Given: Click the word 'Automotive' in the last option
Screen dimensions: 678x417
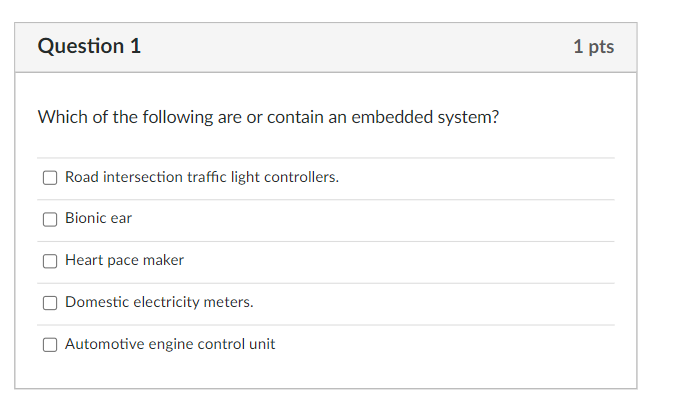Looking at the screenshot, I should [x=105, y=344].
